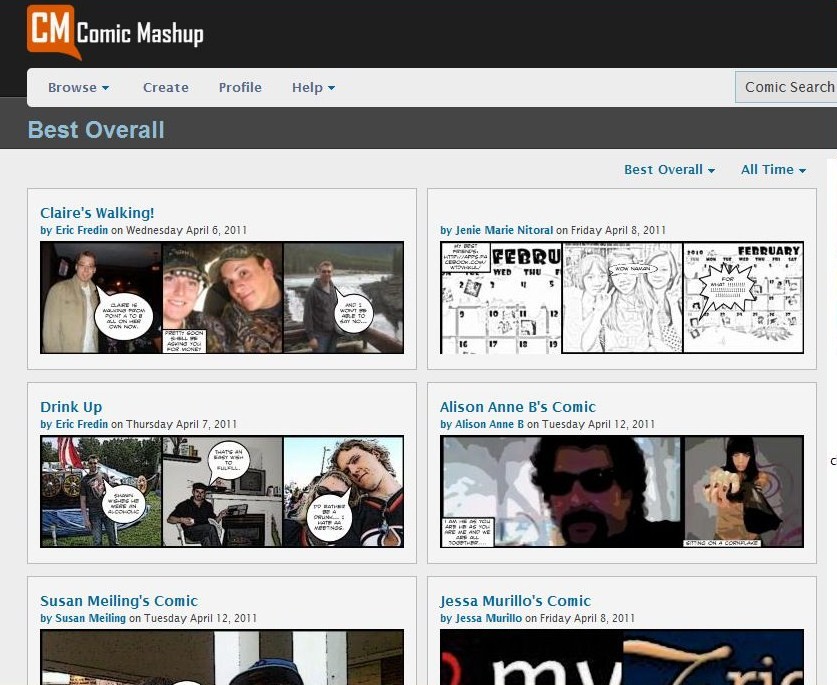The height and width of the screenshot is (685, 837).
Task: Open the Alison Anne B's Comic title
Action: click(518, 407)
